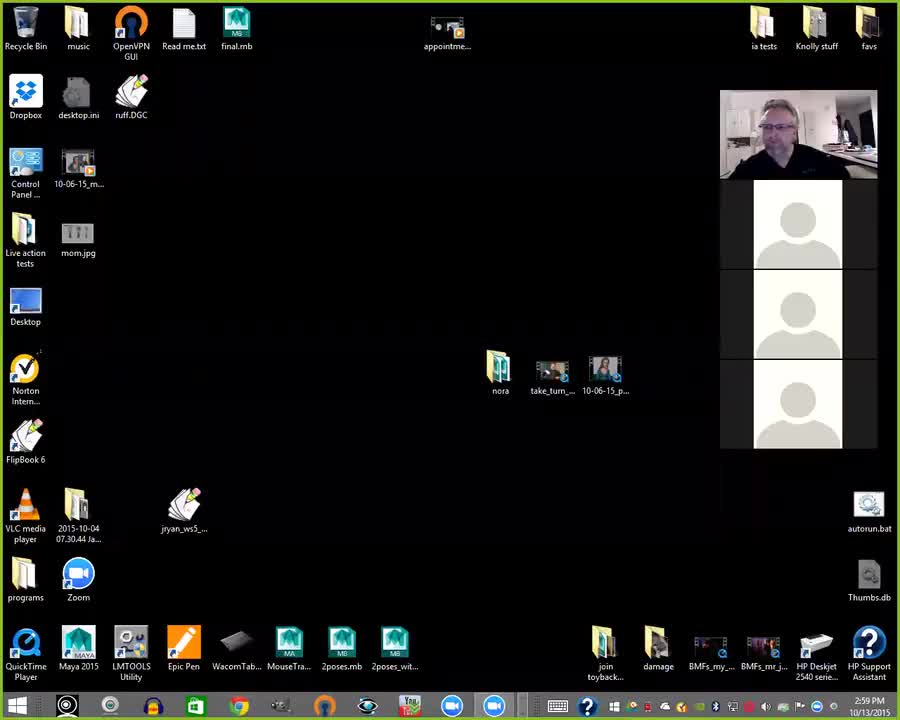Open the Live action tests folder
This screenshot has height=720, width=900.
coord(25,240)
